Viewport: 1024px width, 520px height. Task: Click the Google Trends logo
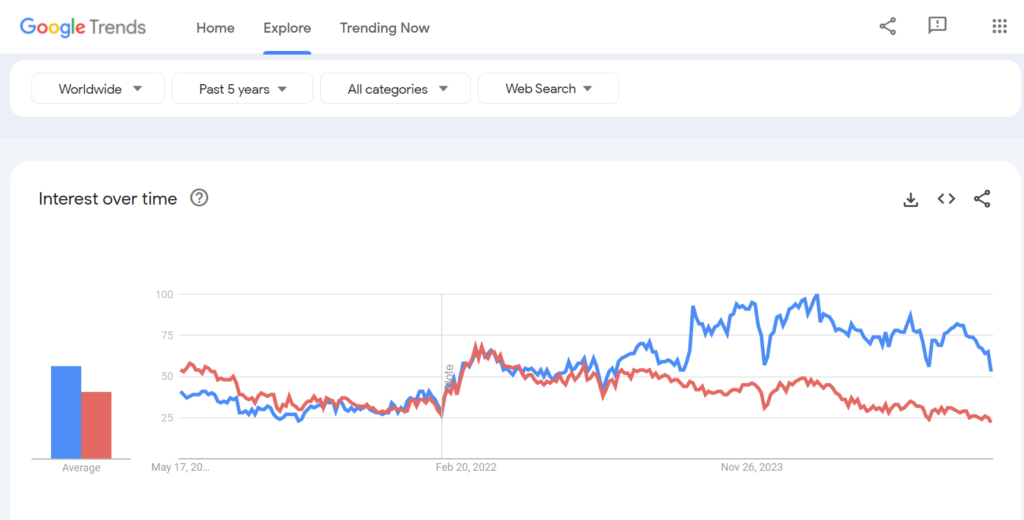point(83,27)
